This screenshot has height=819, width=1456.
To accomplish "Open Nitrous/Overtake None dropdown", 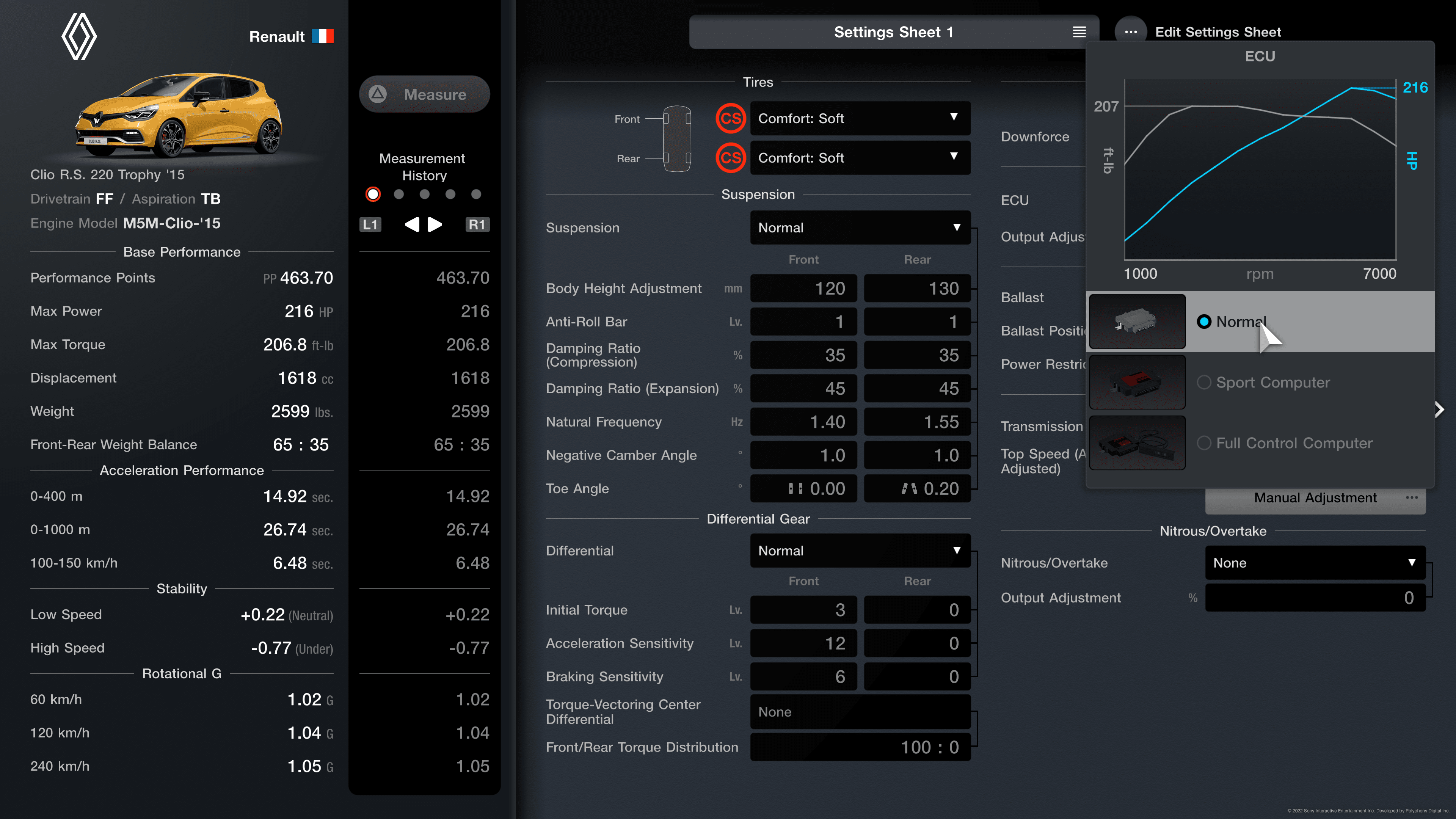I will (x=1315, y=562).
